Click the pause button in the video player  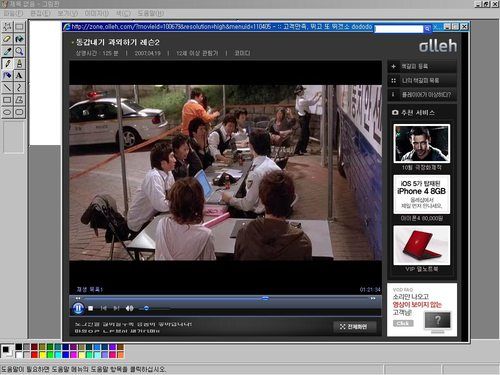click(x=78, y=308)
